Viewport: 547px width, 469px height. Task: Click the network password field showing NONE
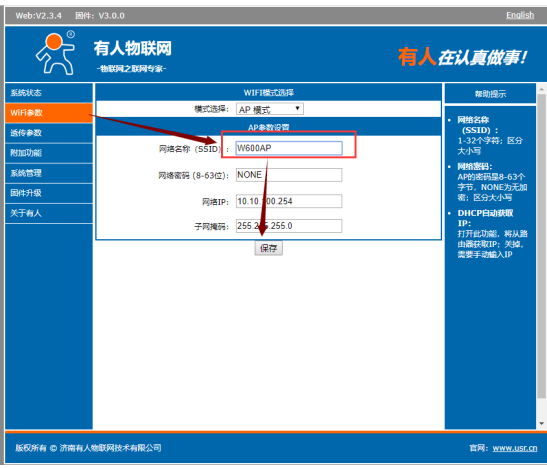click(289, 175)
